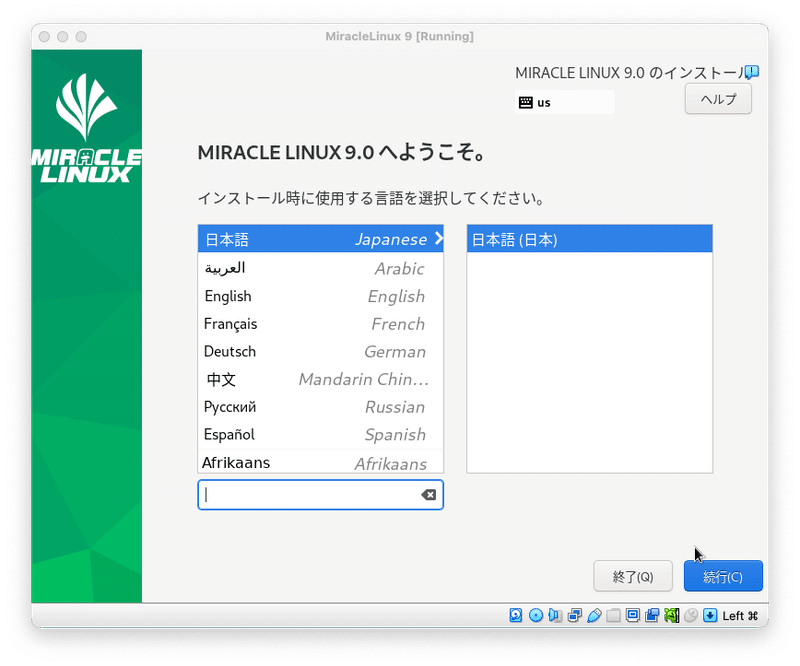This screenshot has width=800, height=666.
Task: Select Español Spanish in the language list
Action: pos(320,434)
